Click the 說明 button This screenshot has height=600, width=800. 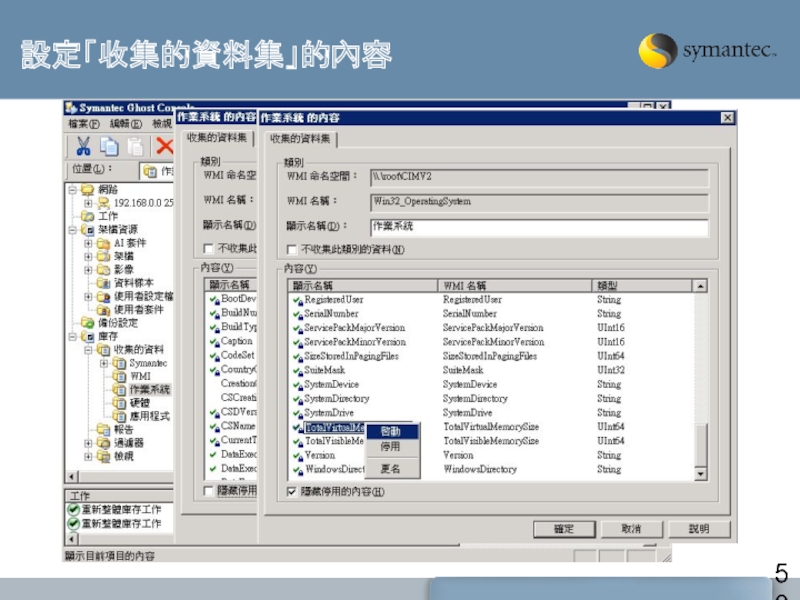click(x=699, y=529)
